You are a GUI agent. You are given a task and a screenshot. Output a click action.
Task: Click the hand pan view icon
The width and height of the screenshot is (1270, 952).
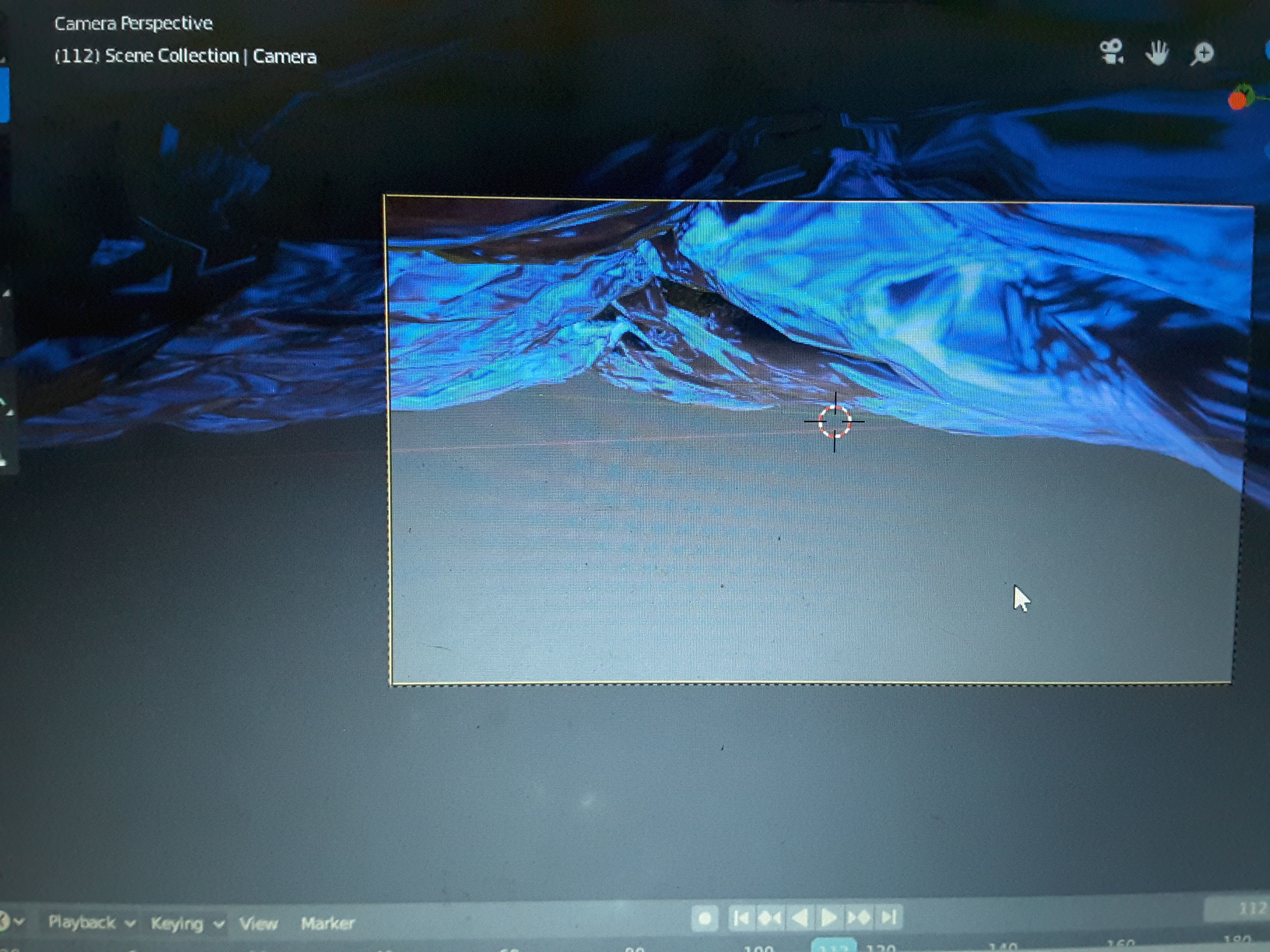click(x=1157, y=53)
